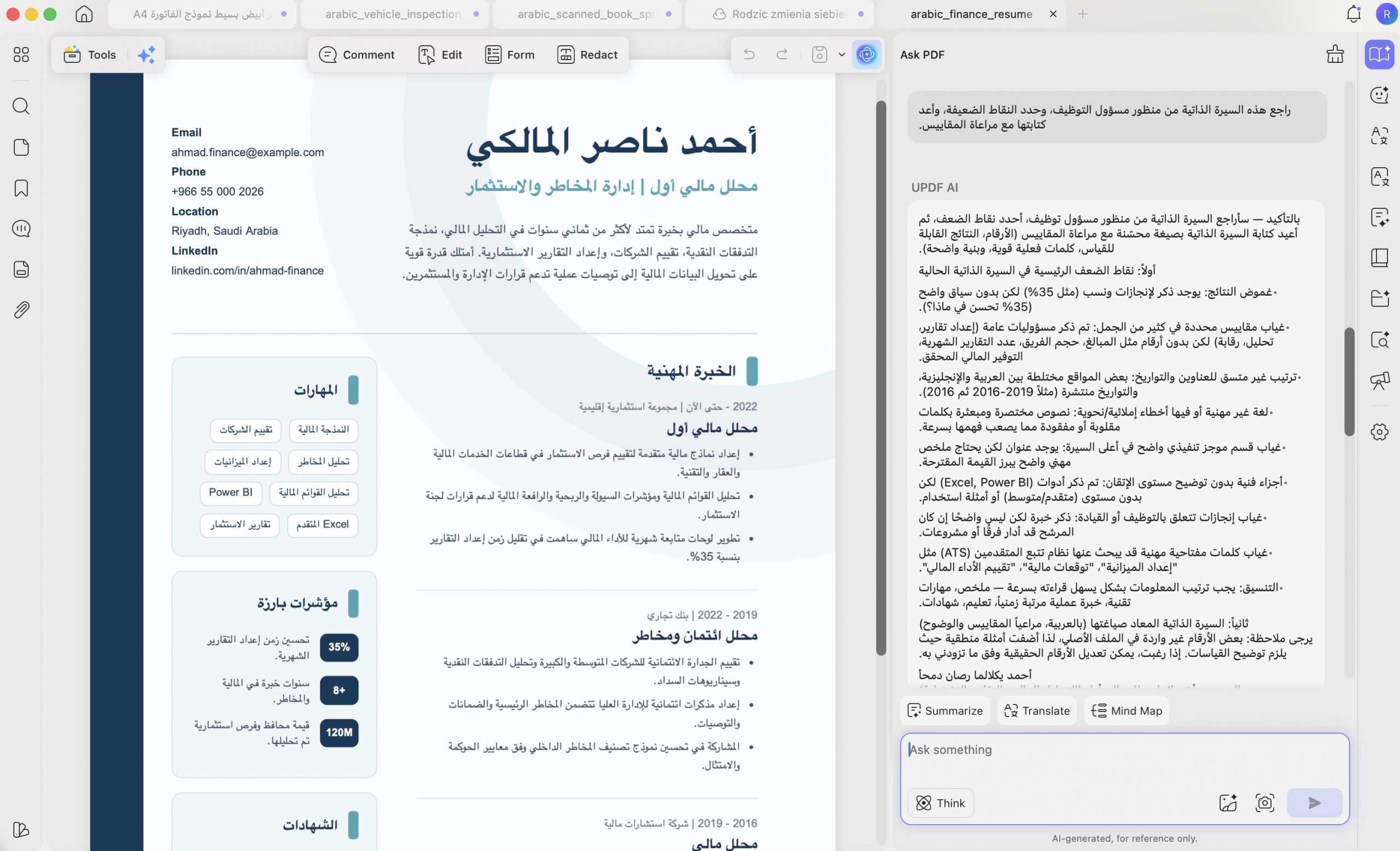Open the book reader icon in right sidebar
This screenshot has width=1400, height=851.
[1380, 258]
